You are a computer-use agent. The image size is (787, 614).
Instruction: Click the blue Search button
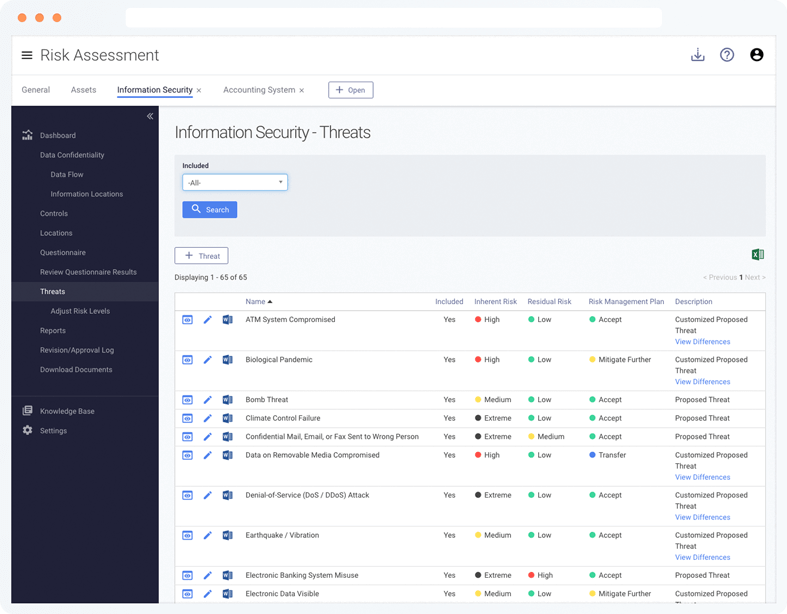click(210, 209)
